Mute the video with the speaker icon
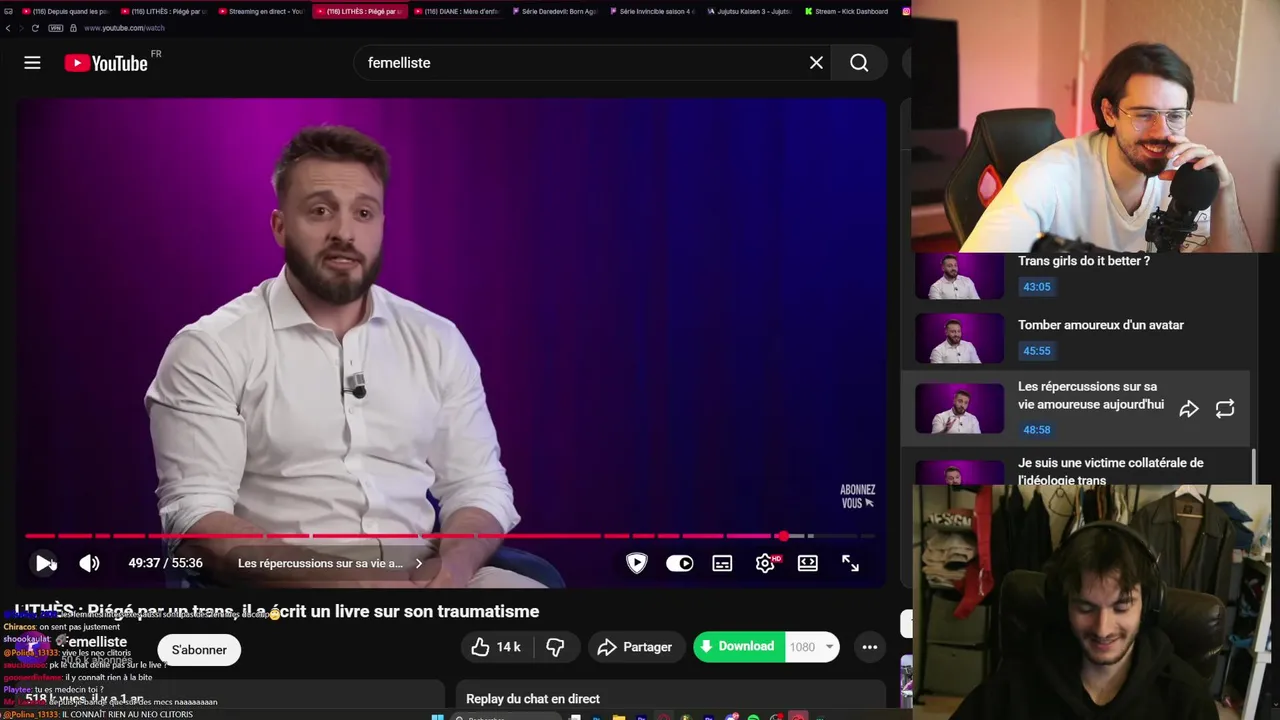 click(x=89, y=563)
